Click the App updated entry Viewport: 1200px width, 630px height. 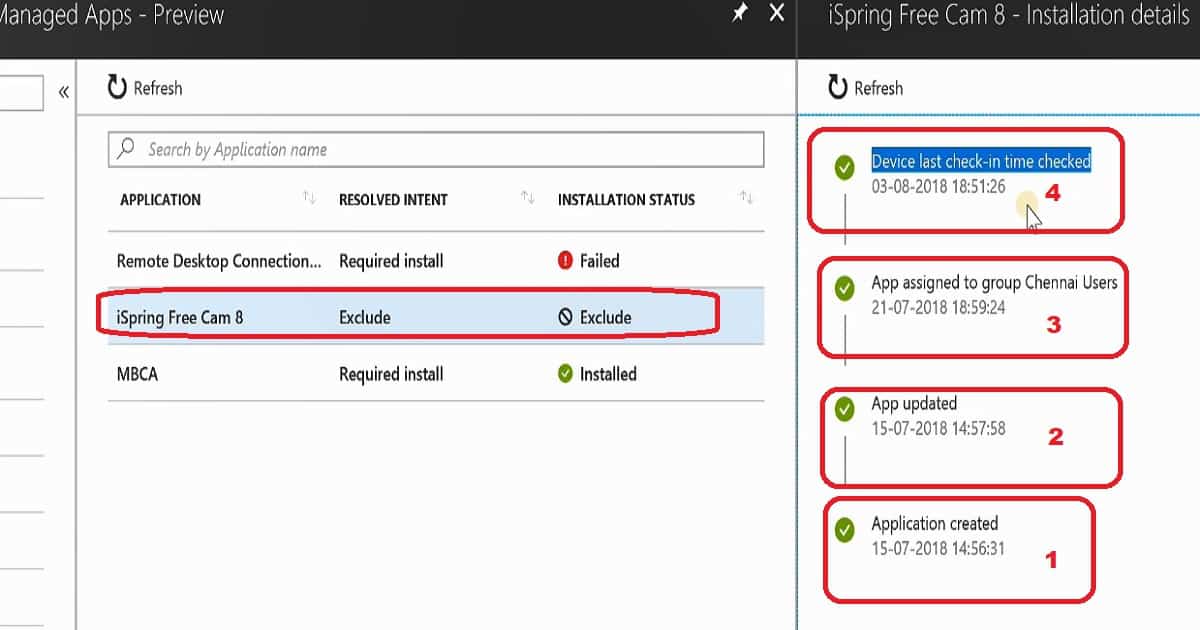pos(914,404)
